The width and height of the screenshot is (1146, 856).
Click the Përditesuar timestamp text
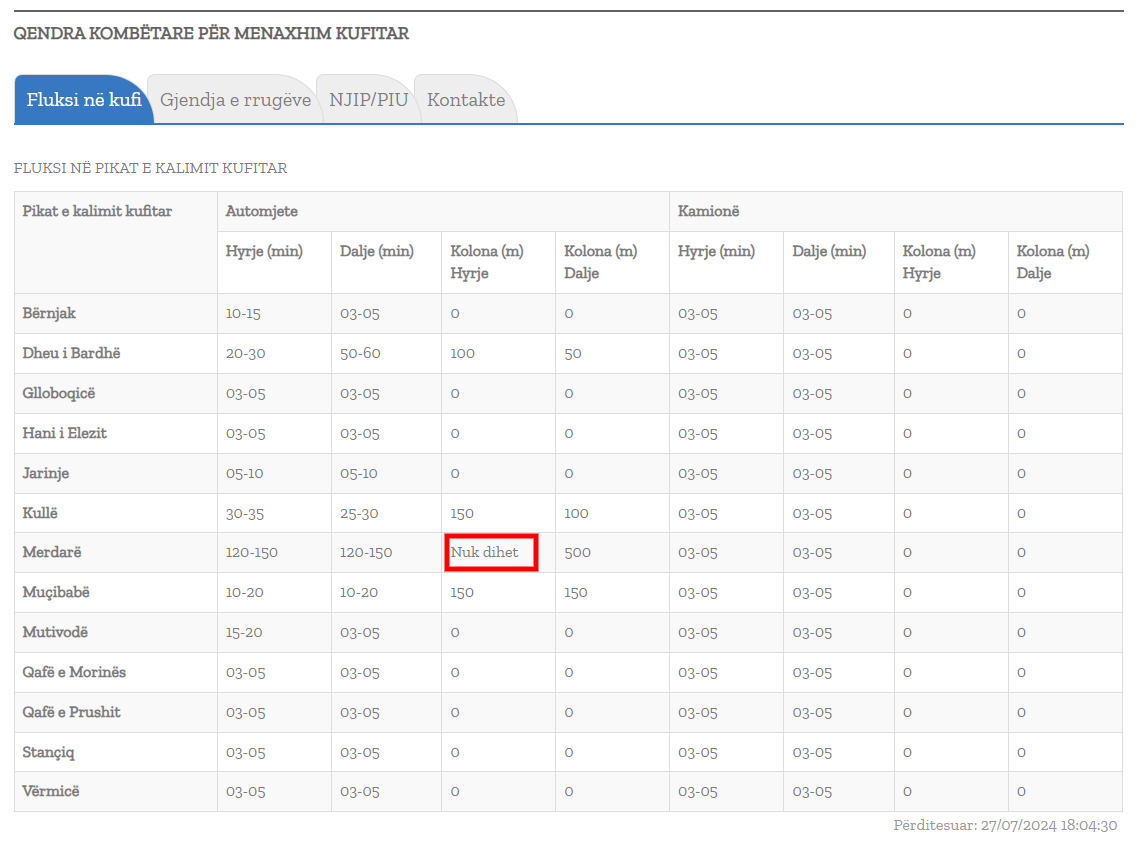click(x=1005, y=825)
